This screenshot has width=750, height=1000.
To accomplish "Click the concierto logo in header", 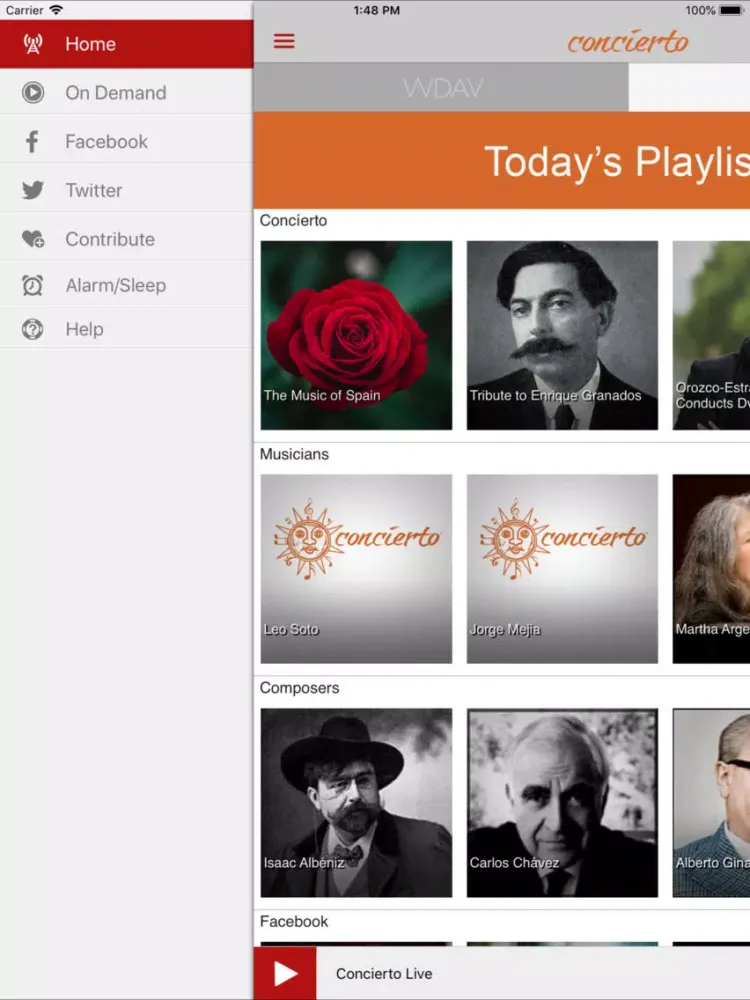I will click(628, 42).
